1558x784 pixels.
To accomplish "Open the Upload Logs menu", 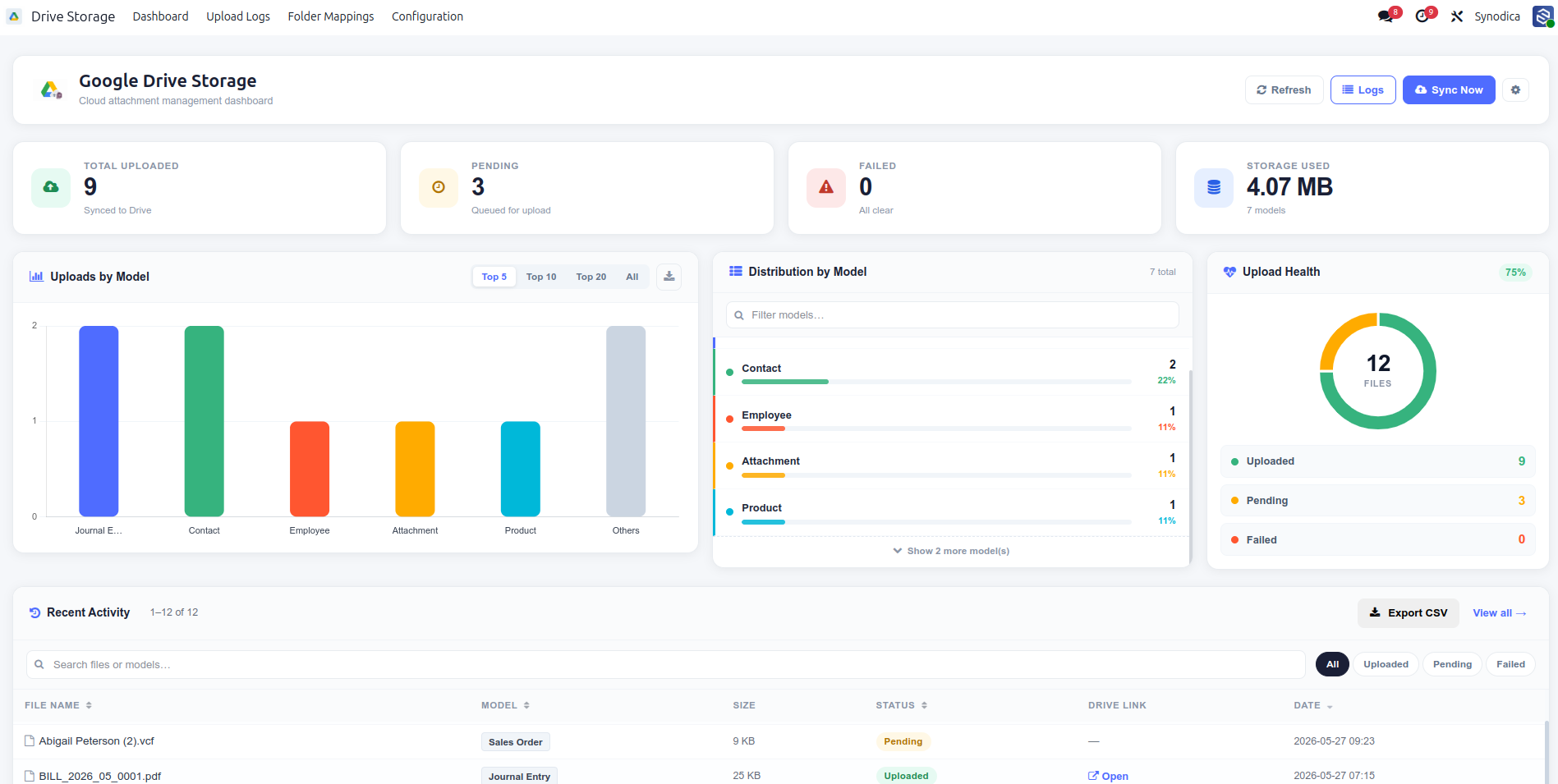I will click(x=238, y=16).
